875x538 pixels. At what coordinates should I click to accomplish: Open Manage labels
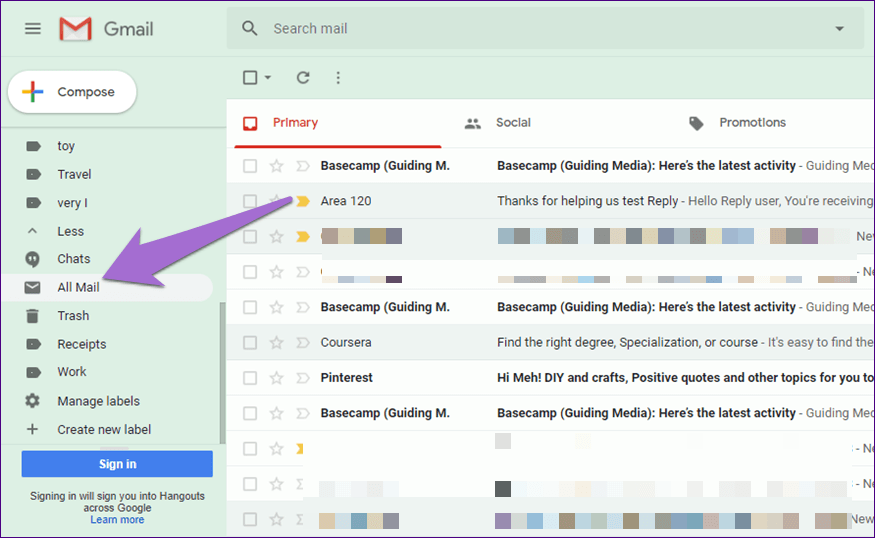pyautogui.click(x=98, y=401)
